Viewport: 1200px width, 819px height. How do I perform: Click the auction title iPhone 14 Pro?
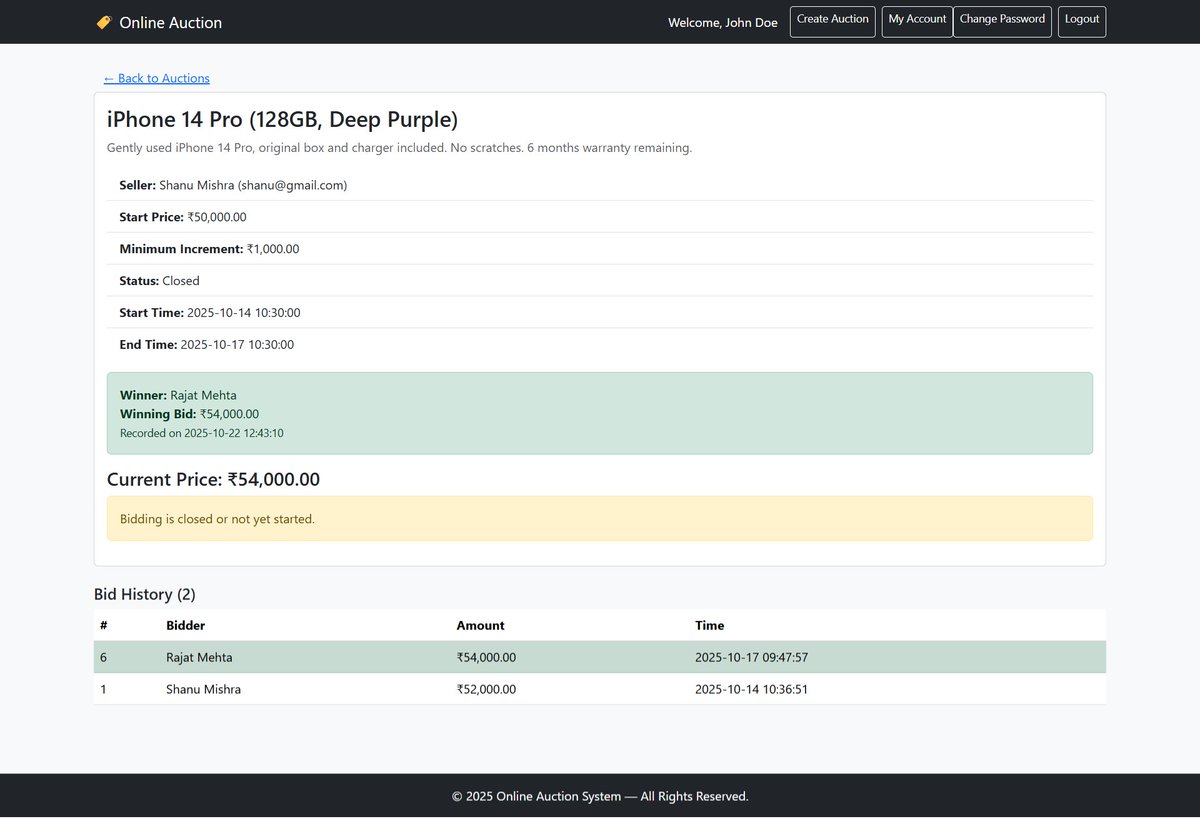281,119
